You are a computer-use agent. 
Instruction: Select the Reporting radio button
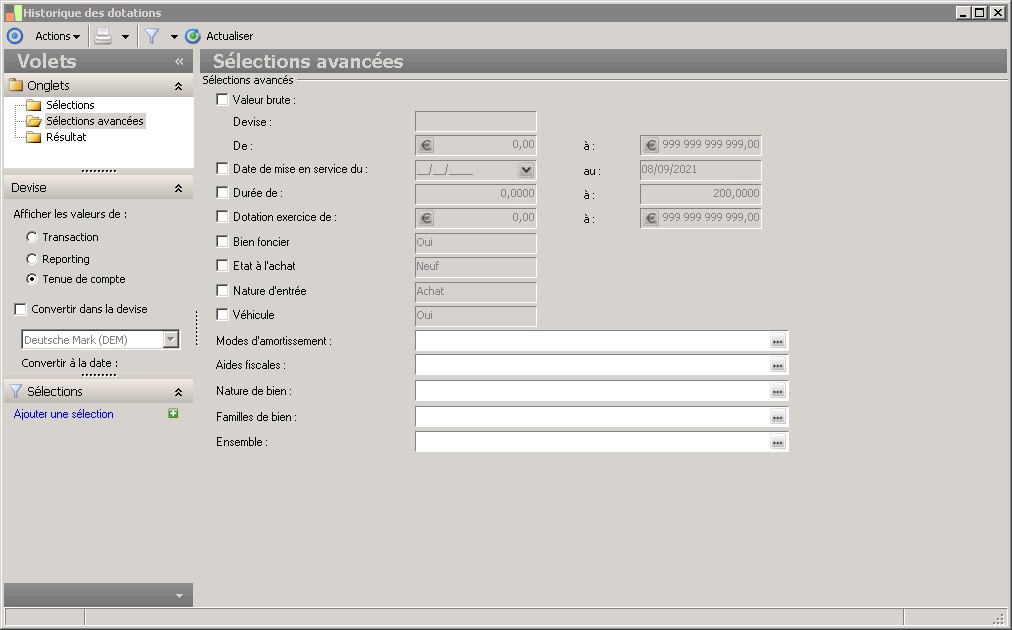pos(32,259)
